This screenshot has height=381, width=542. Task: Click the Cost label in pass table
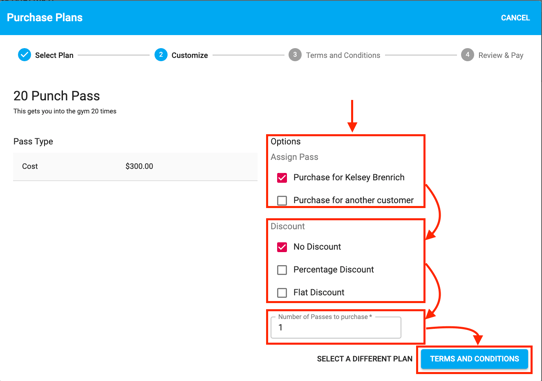30,166
